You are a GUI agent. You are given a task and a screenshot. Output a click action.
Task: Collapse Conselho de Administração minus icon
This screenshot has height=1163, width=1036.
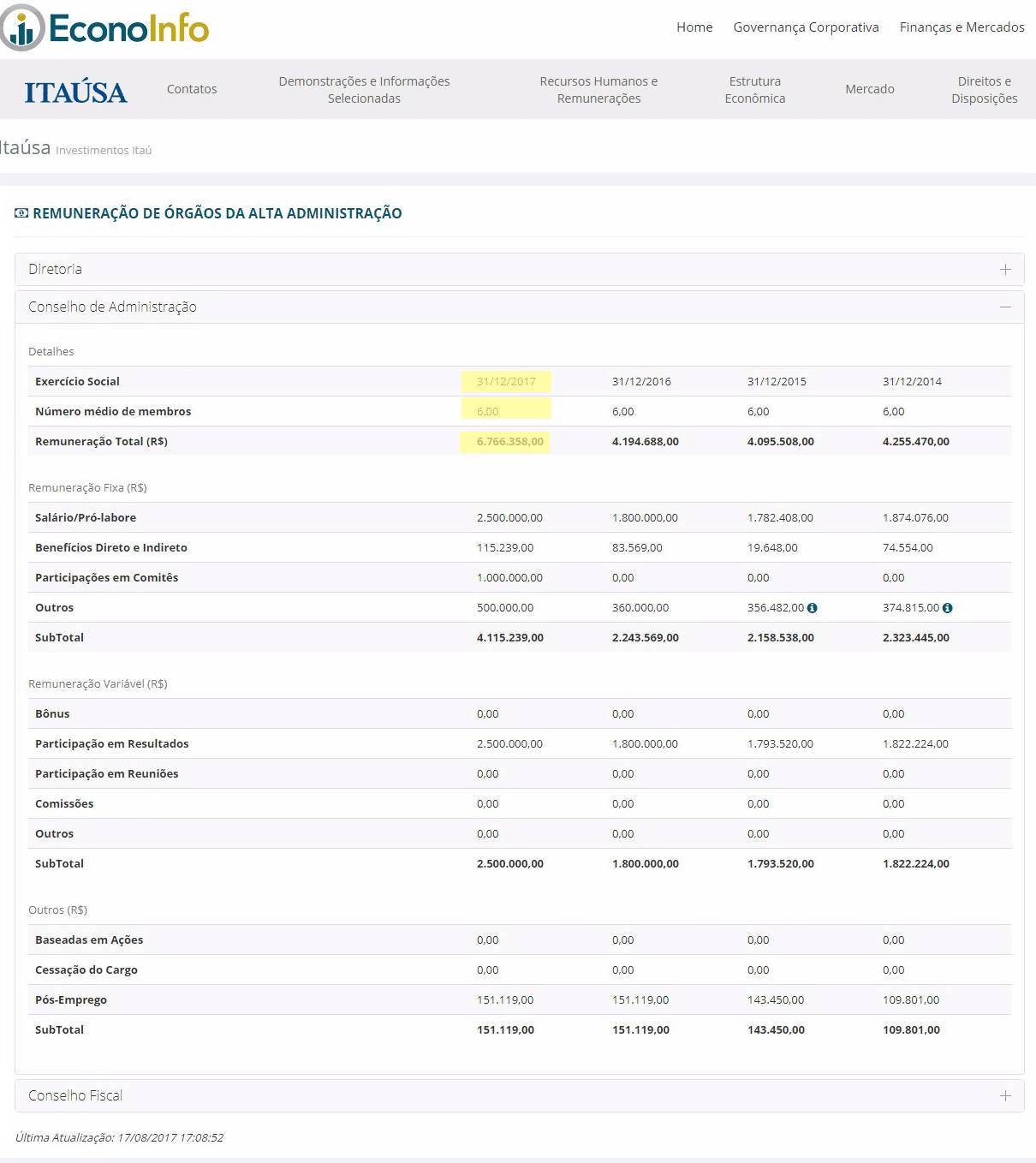pyautogui.click(x=1005, y=307)
